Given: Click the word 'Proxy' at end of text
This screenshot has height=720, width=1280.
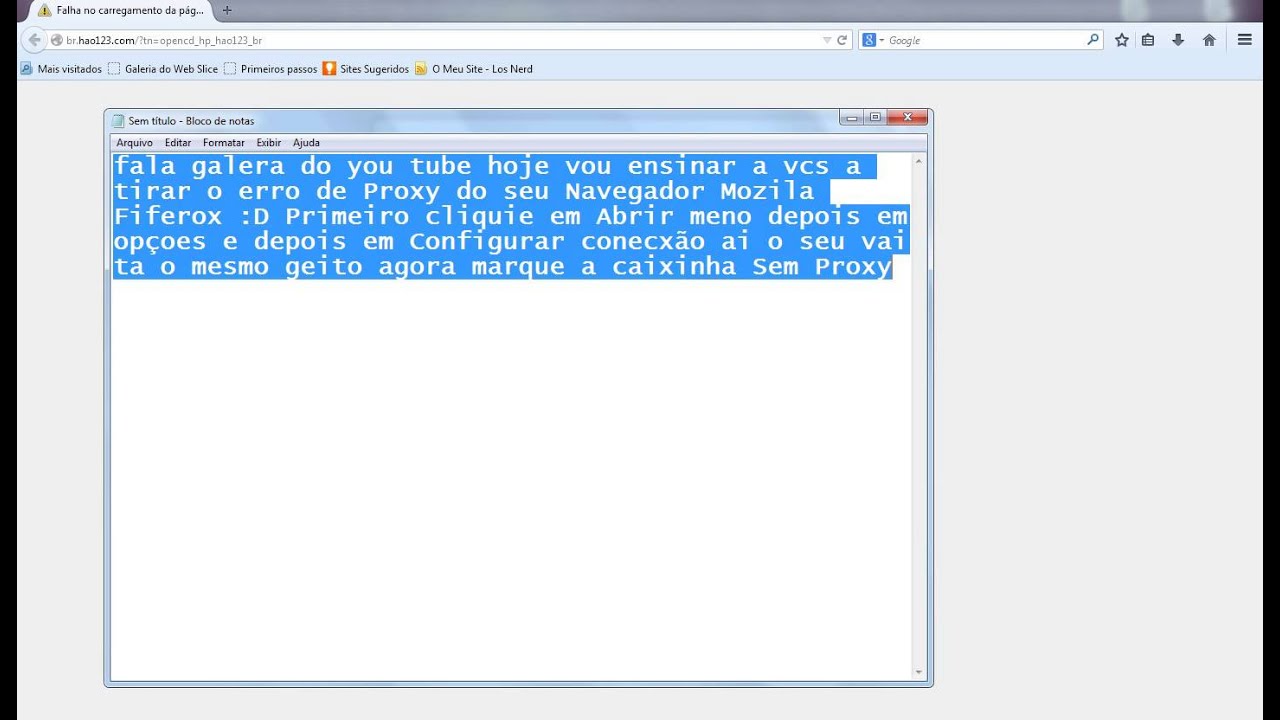Looking at the screenshot, I should point(852,267).
